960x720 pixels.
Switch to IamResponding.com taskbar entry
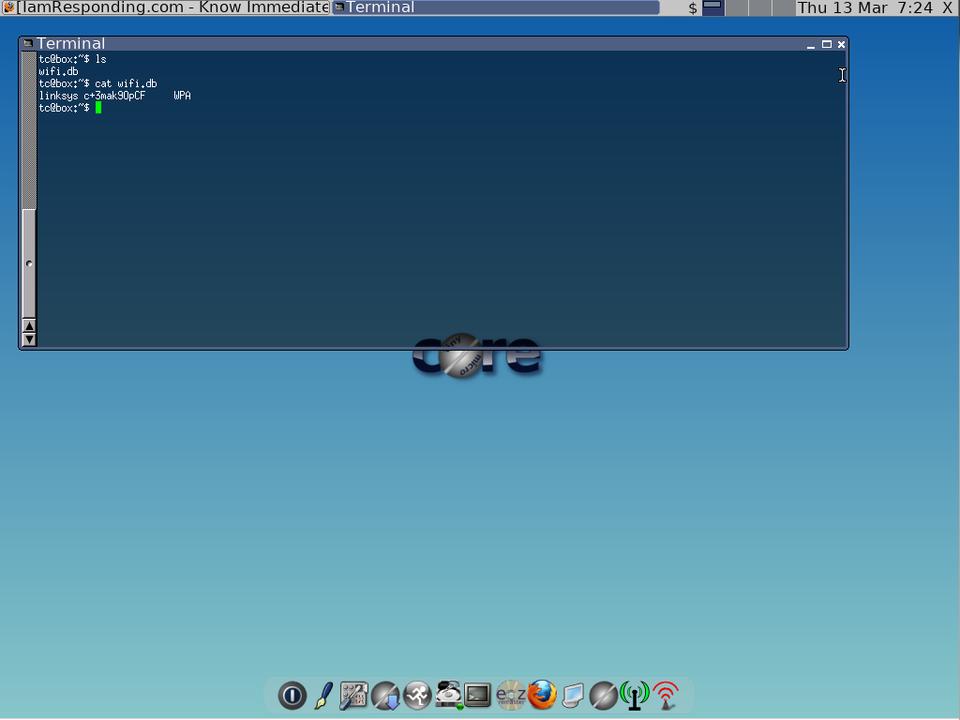165,7
